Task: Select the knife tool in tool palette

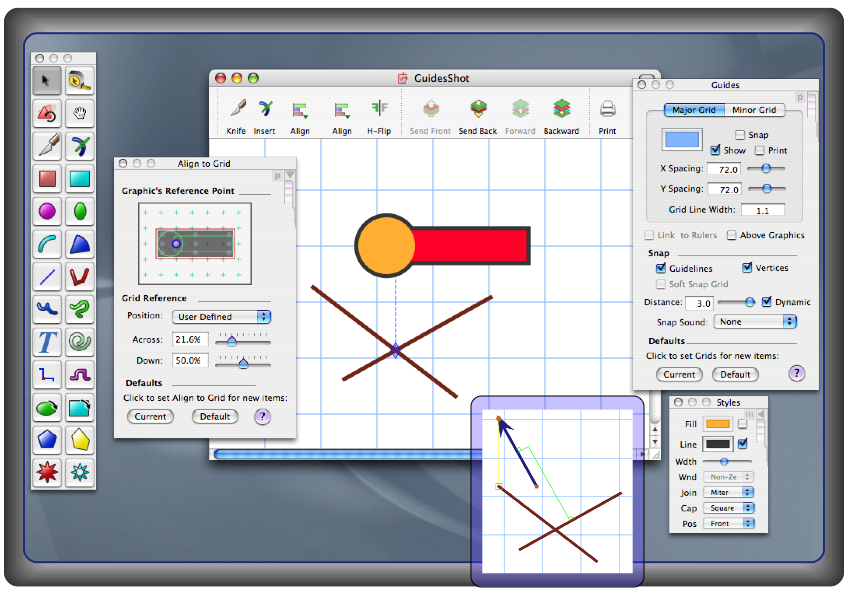Action: 47,146
